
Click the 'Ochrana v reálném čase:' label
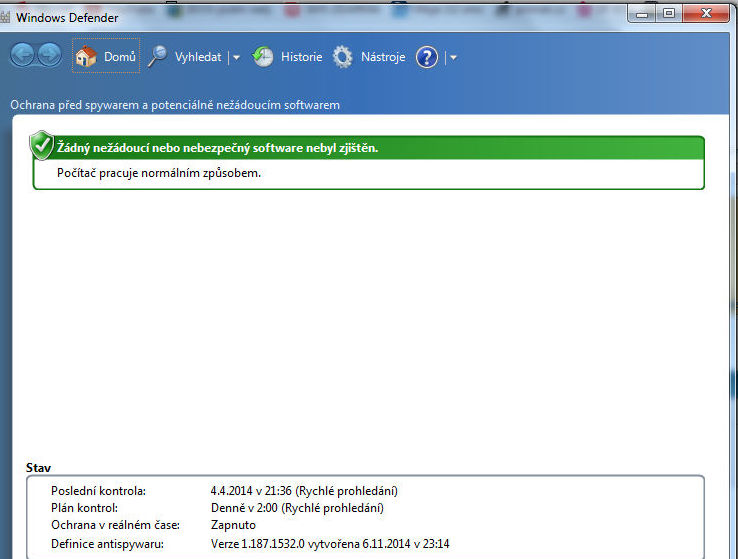click(115, 525)
